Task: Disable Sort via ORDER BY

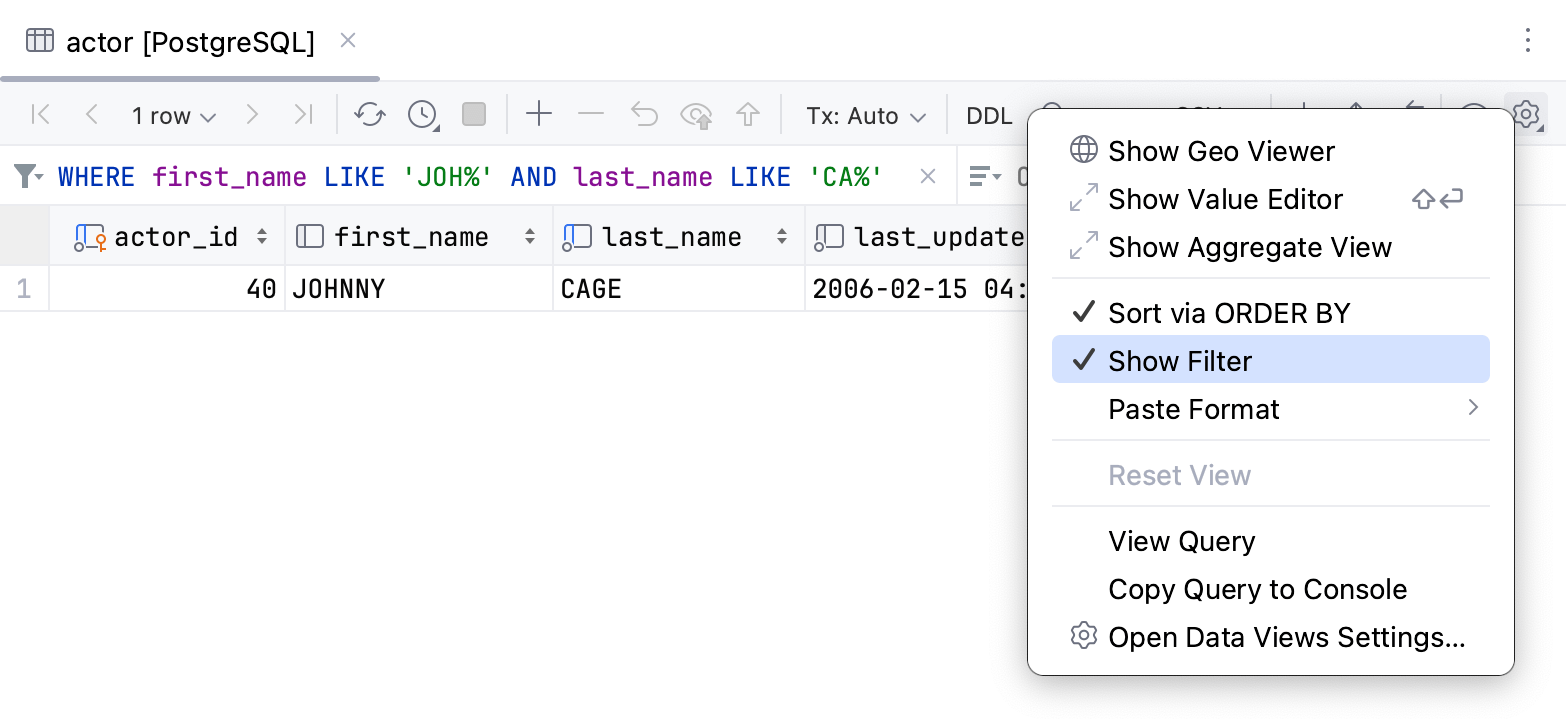Action: click(x=1228, y=312)
